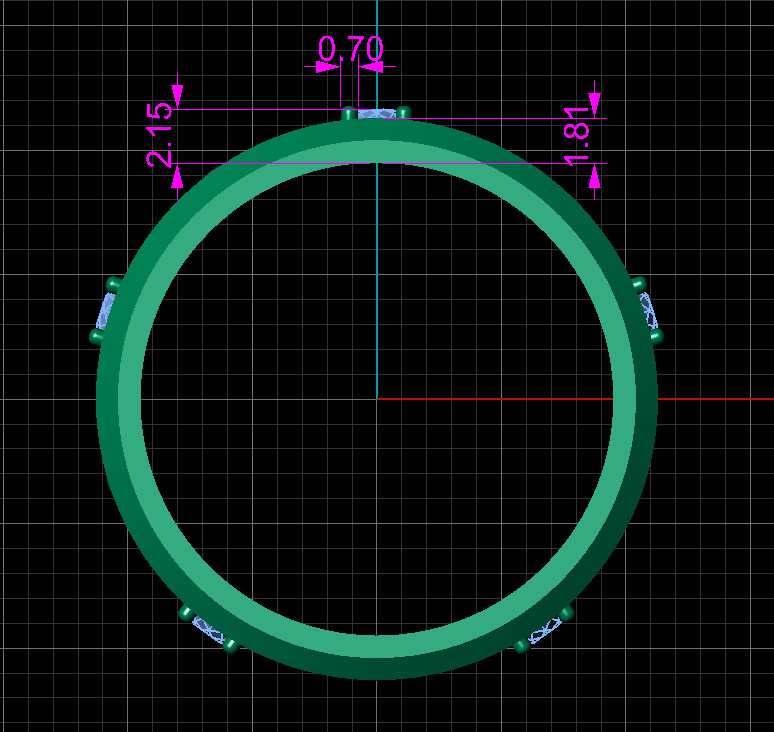Viewport: 774px width, 732px height.
Task: Pick the gemstone on ring's left side
Action: (105, 311)
